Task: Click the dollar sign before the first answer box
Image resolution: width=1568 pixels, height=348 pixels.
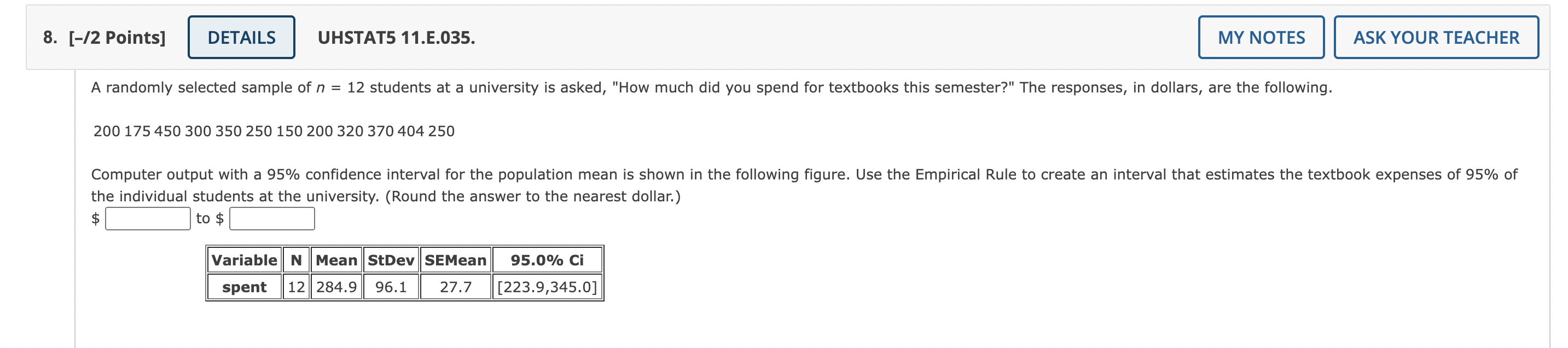Action: [95, 219]
